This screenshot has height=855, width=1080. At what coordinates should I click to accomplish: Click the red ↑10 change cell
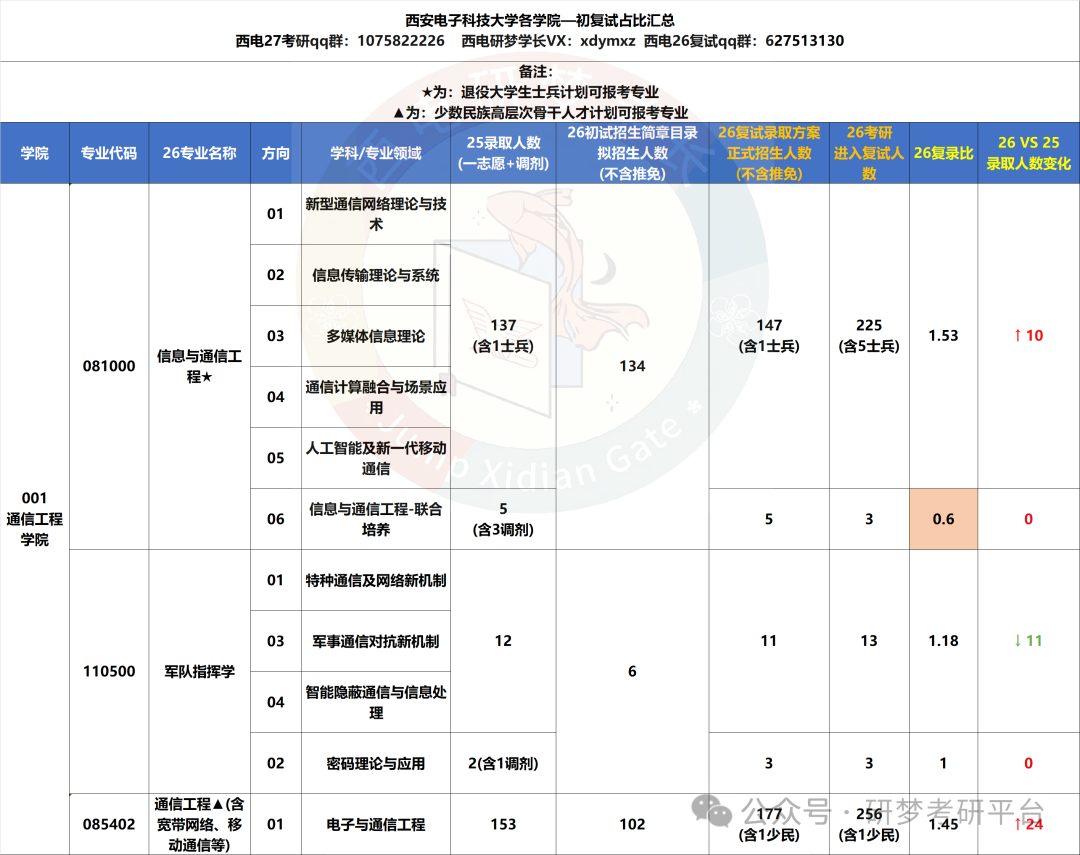[1028, 336]
